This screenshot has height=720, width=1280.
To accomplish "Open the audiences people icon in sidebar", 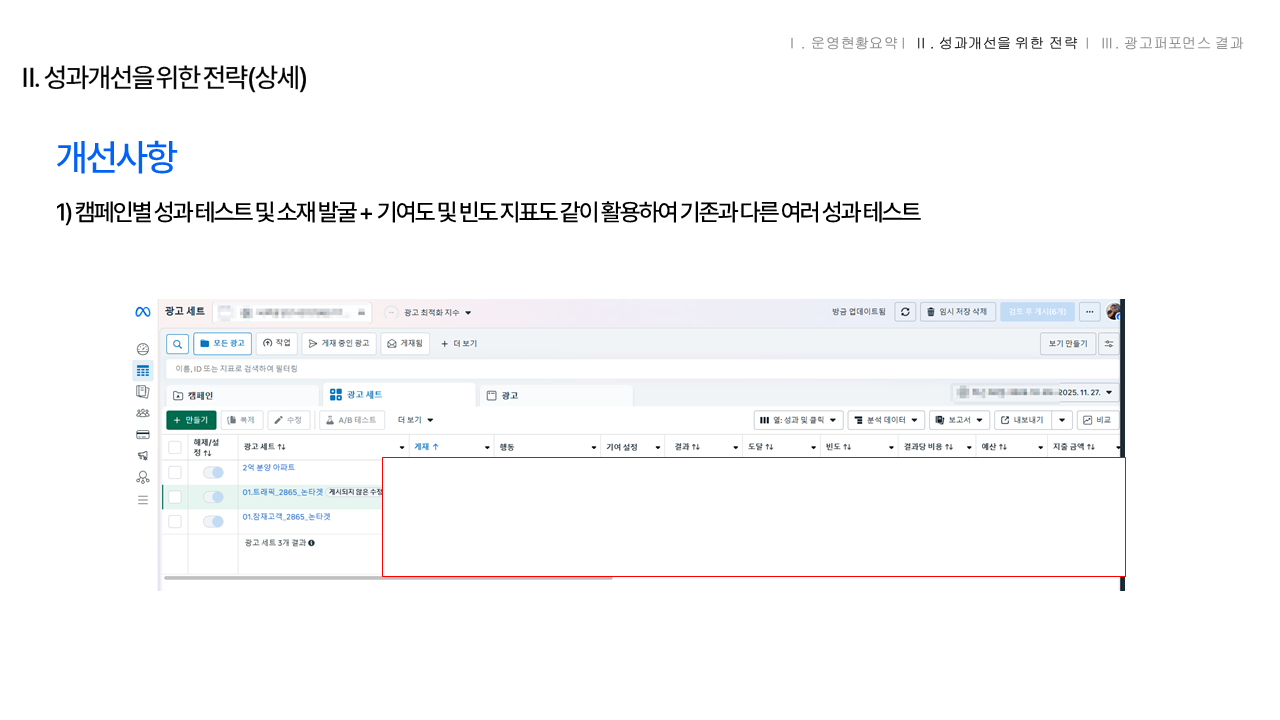I will tap(142, 413).
